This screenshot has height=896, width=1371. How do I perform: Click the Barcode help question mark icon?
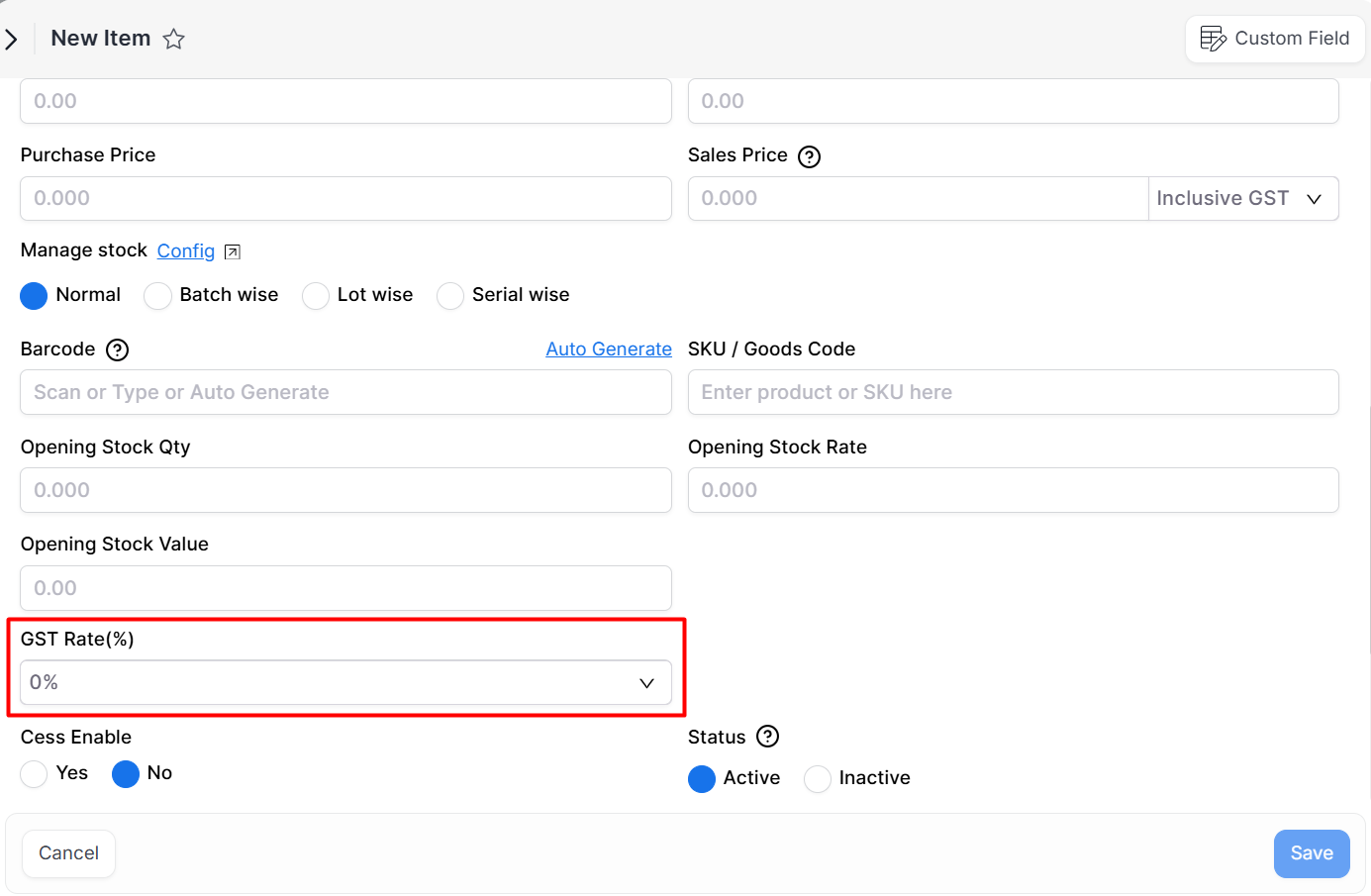pyautogui.click(x=117, y=349)
